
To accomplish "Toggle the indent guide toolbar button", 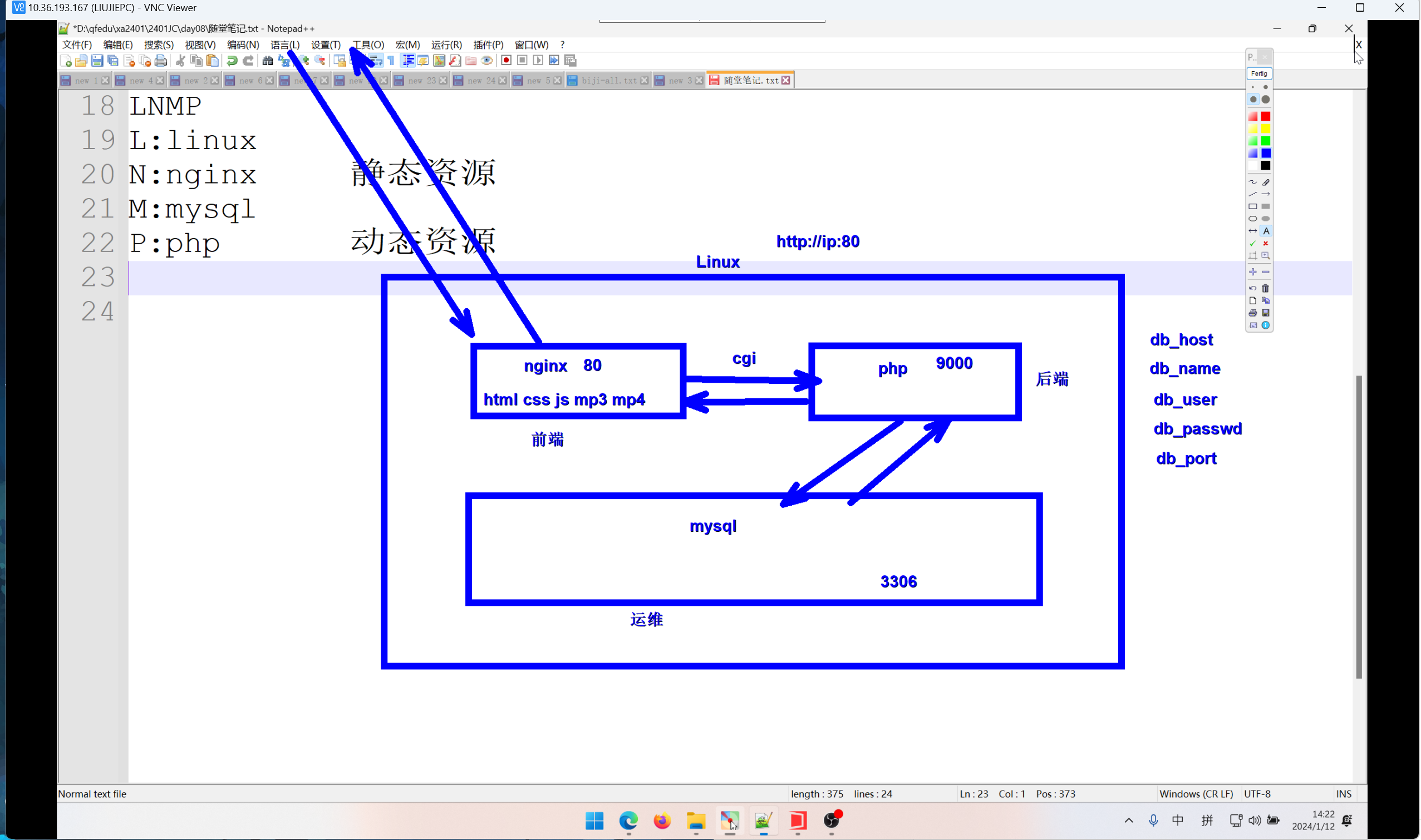I will [407, 61].
